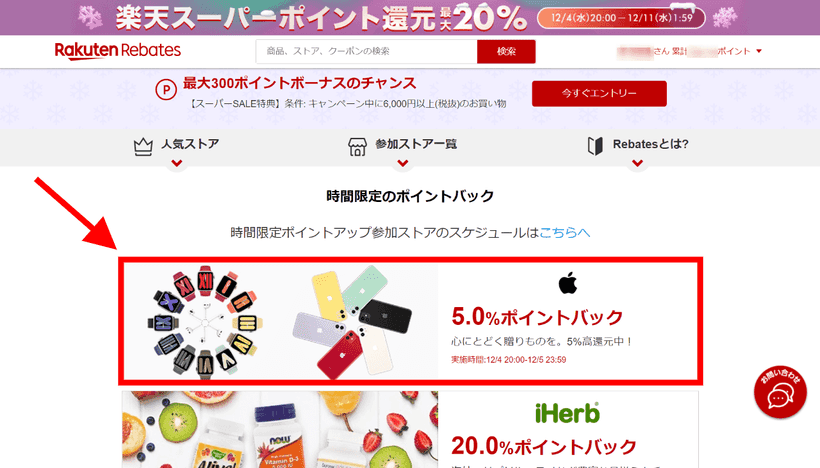Screen dimensions: 820x468
Task: Open the 楽天スーパーポイント還元 20% top banner
Action: coord(410,17)
